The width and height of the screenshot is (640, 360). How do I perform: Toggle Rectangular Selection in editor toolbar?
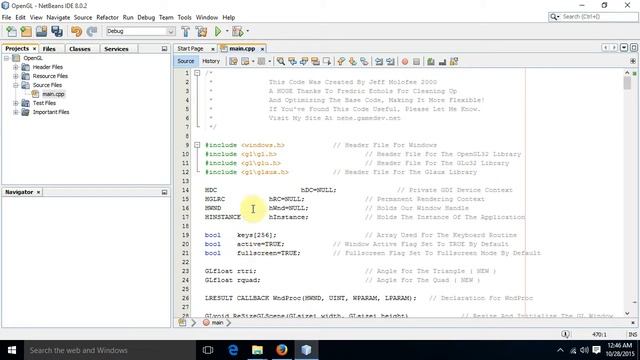(327, 61)
